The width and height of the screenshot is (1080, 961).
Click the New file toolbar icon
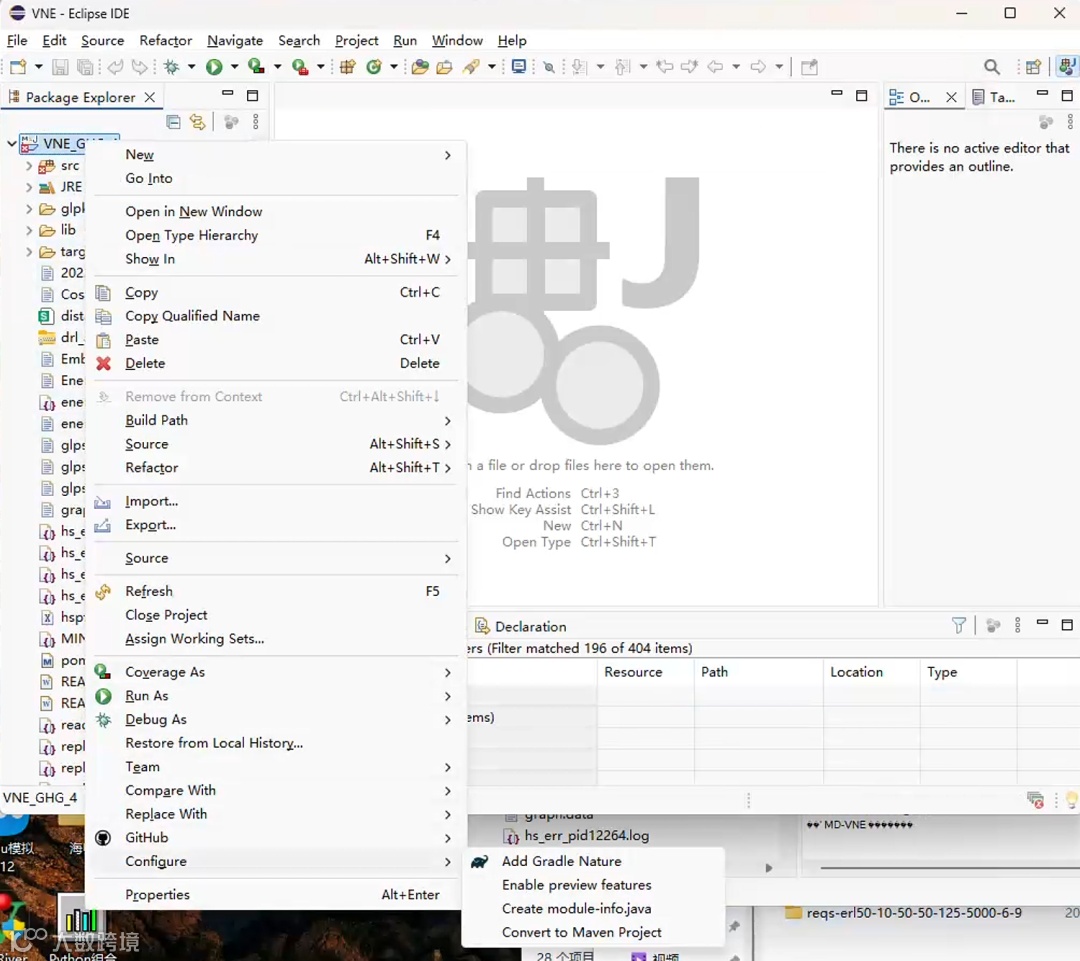pos(19,67)
